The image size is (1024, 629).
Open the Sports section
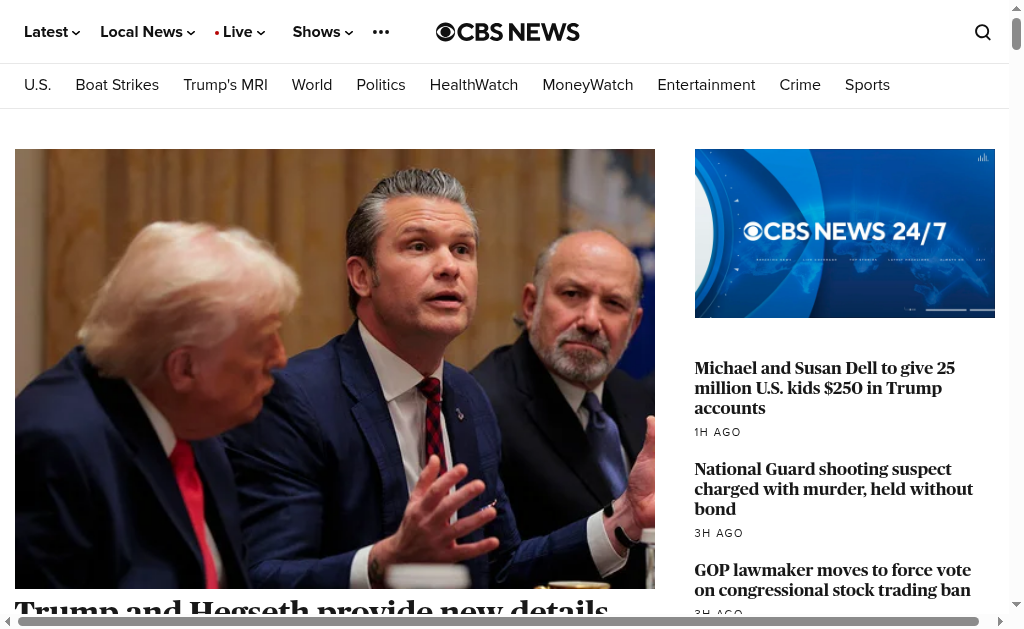pyautogui.click(x=867, y=85)
